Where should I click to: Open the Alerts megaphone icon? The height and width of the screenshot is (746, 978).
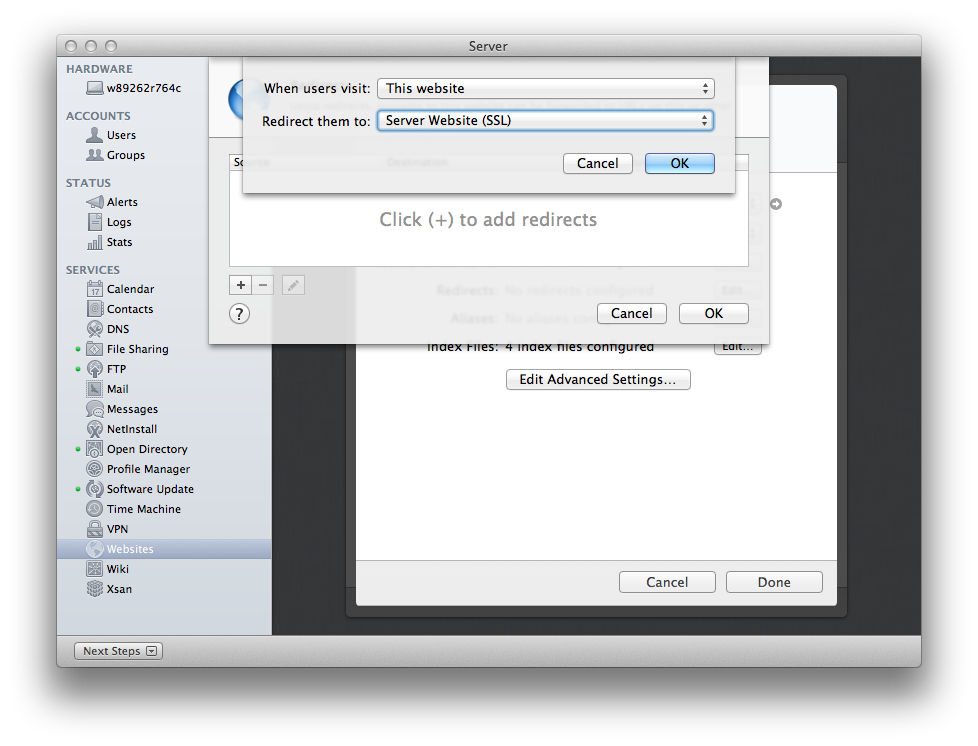tap(95, 202)
